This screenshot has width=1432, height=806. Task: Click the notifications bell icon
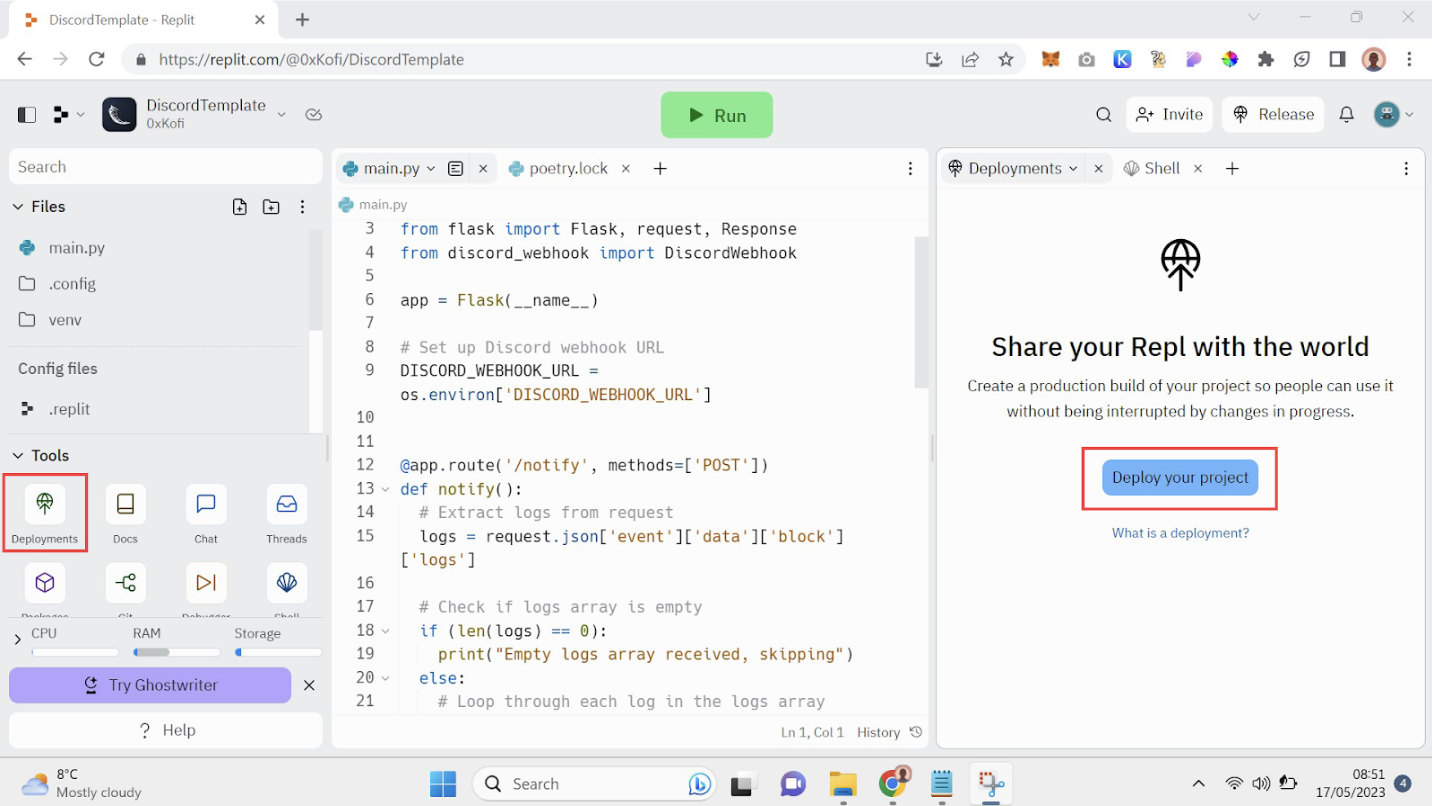[1346, 115]
